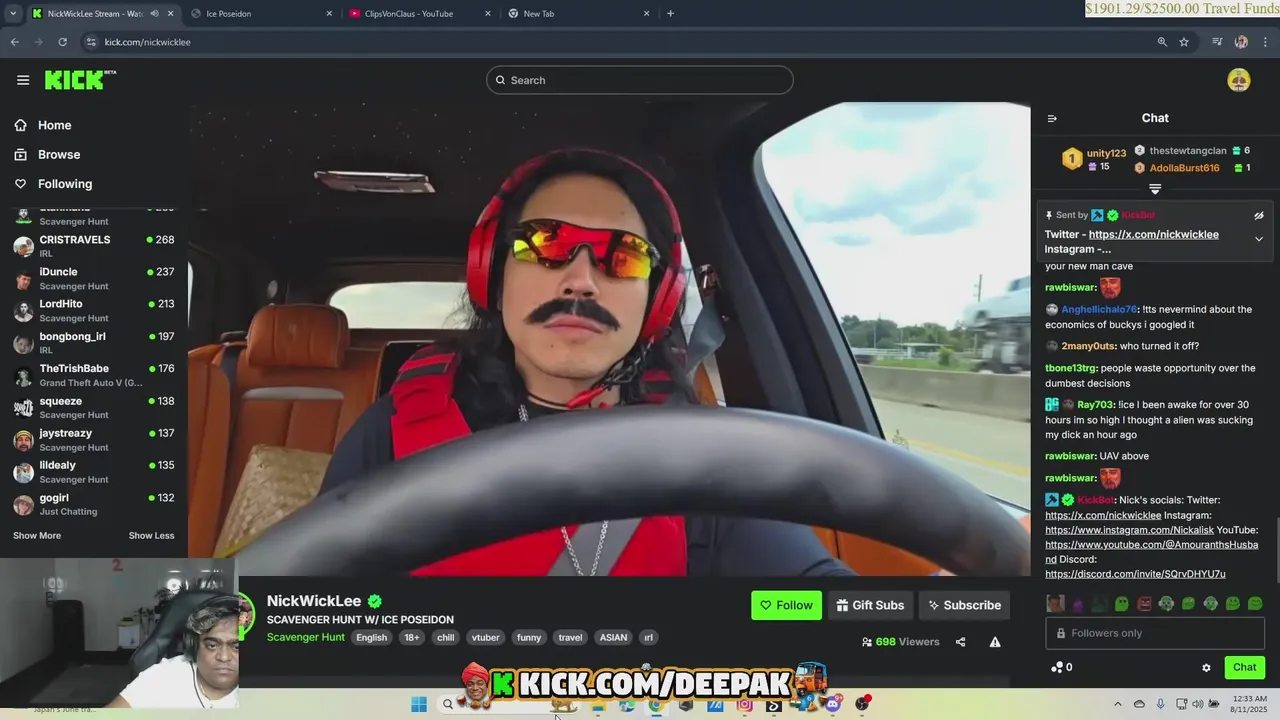Open the browser tab search dropdown
The width and height of the screenshot is (1280, 720).
click(12, 14)
